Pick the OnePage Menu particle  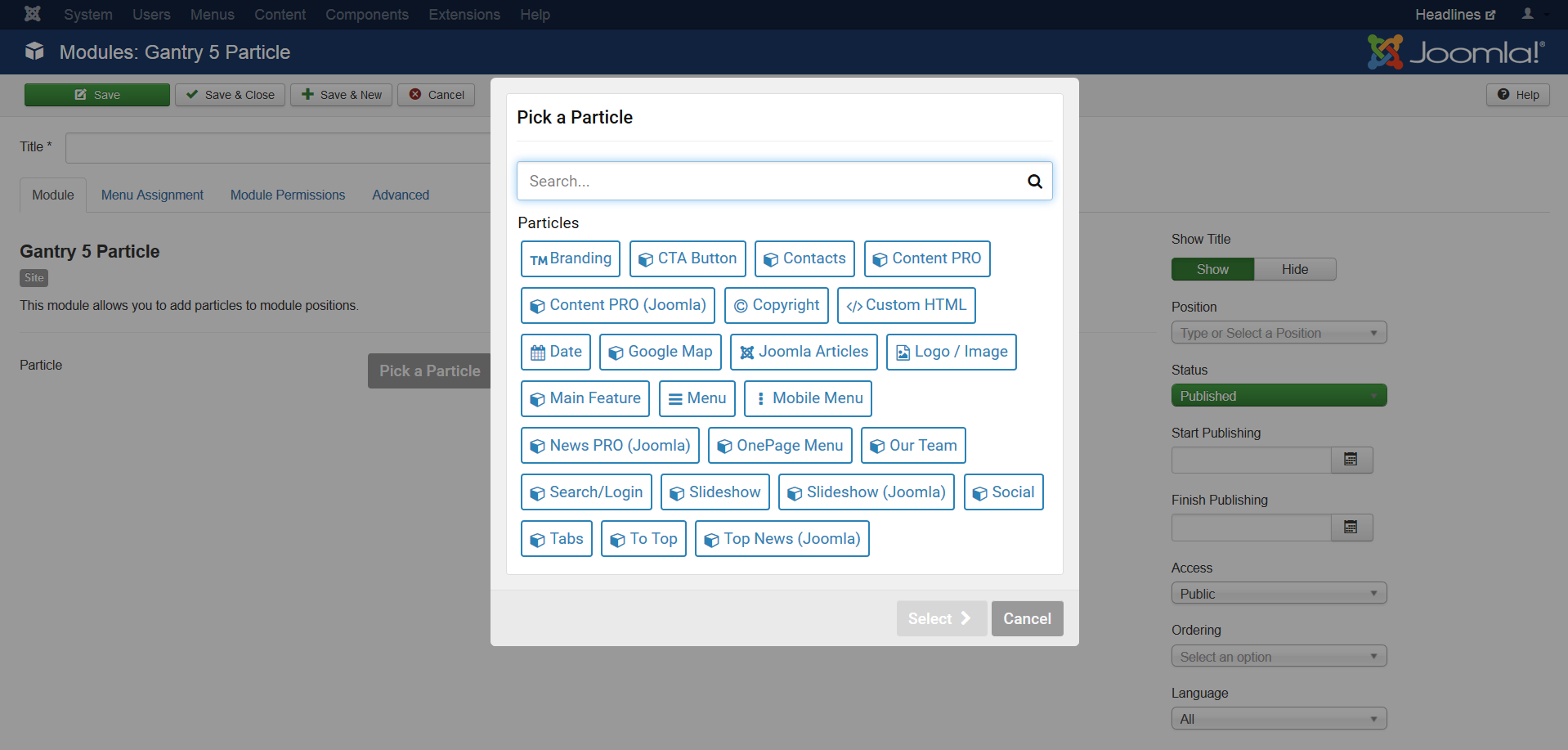[781, 445]
